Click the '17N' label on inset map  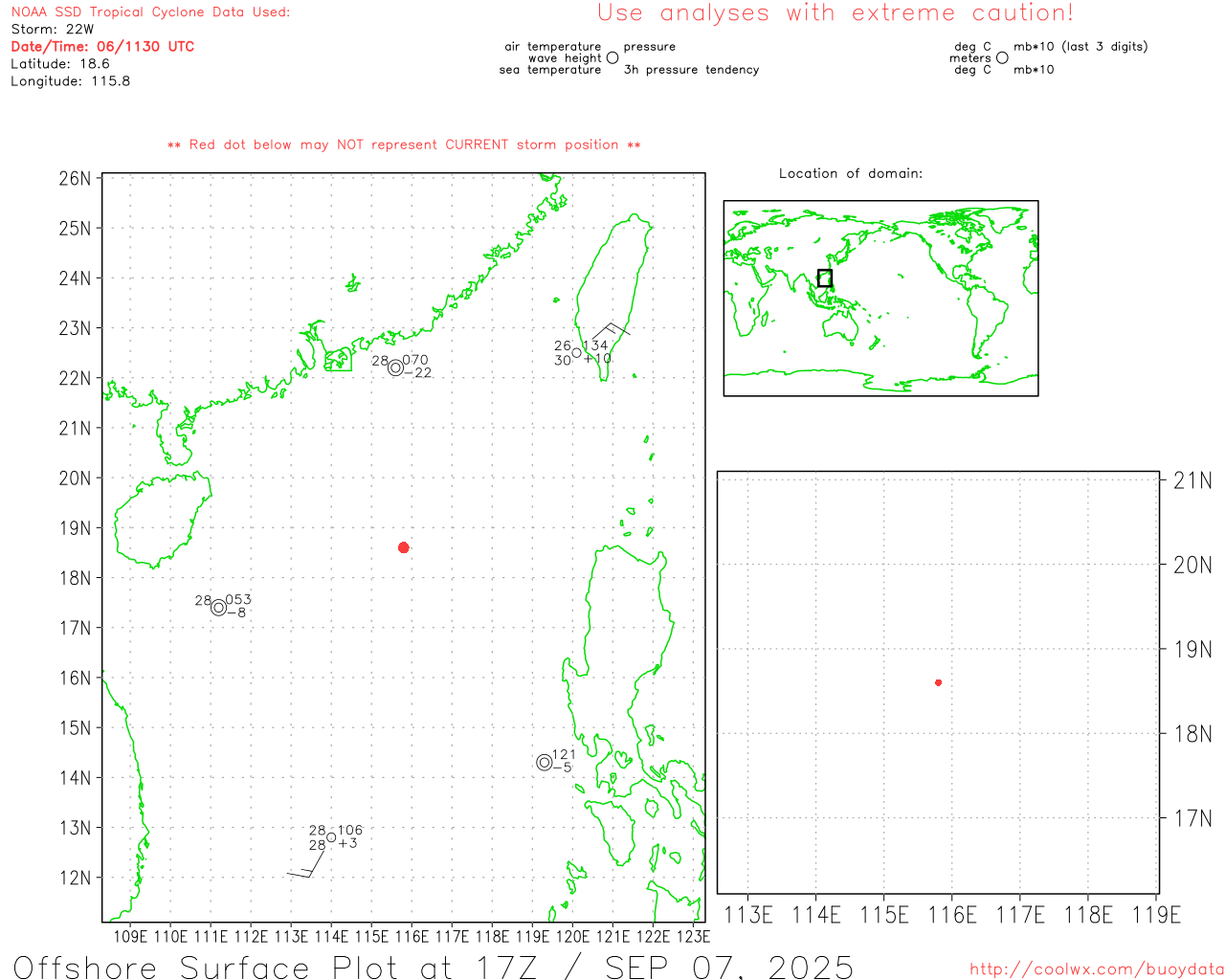pos(1192,818)
